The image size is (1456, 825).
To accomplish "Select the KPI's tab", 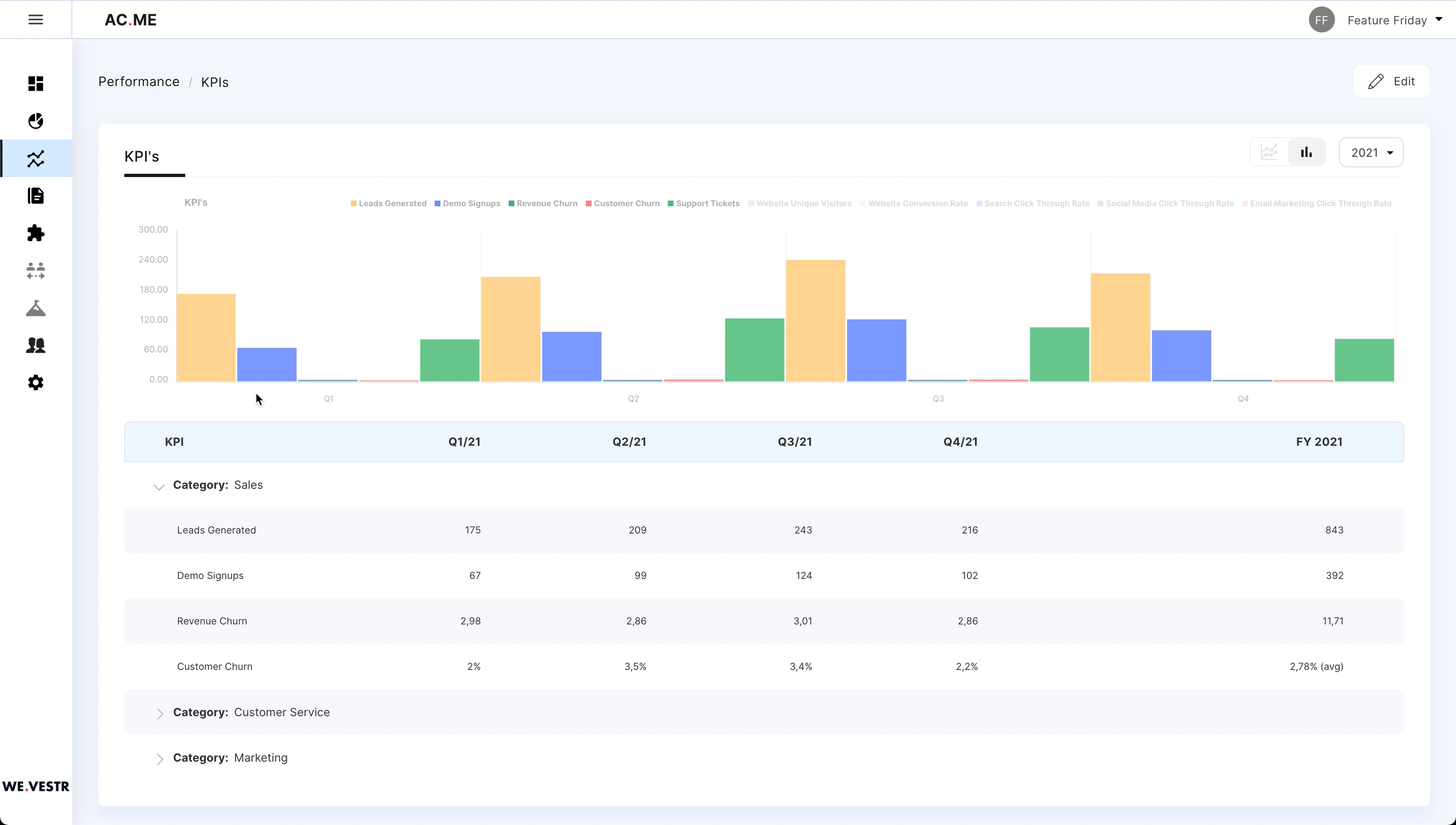I will click(142, 157).
